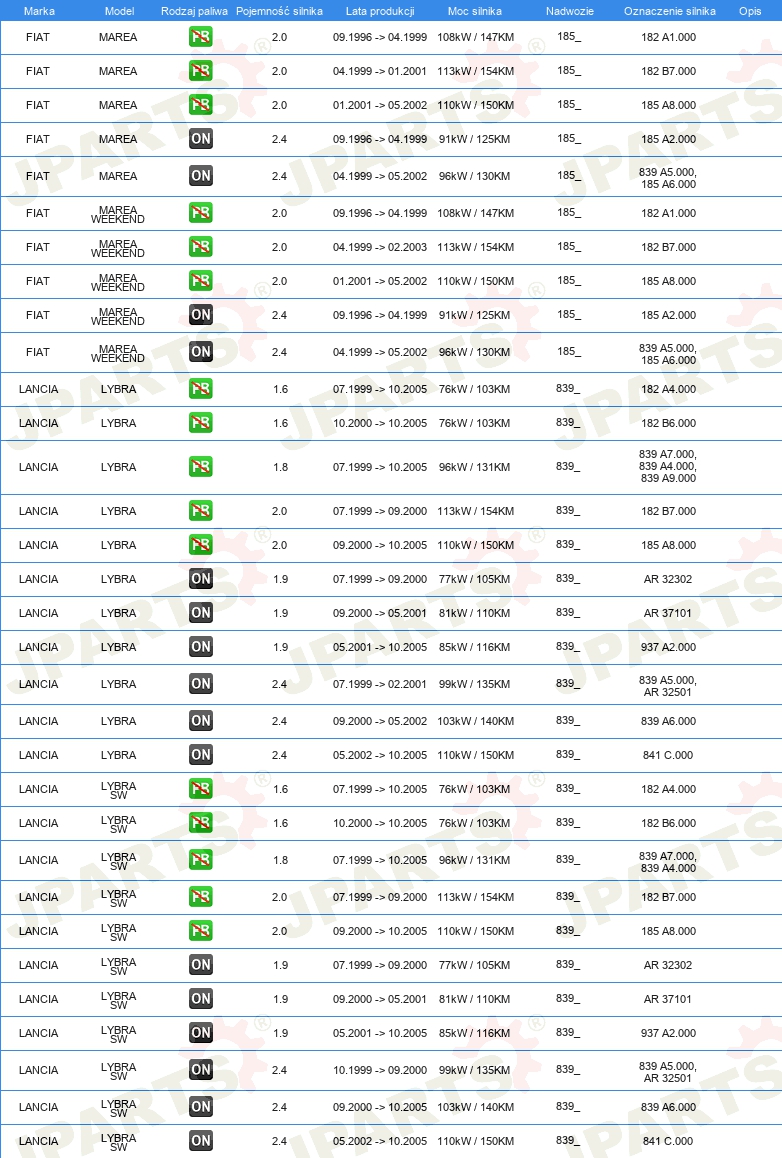The height and width of the screenshot is (1158, 782).
Task: Click the ON icon for the non-SW LYBRA 1.9 AR 32302 row
Action: pos(201,579)
